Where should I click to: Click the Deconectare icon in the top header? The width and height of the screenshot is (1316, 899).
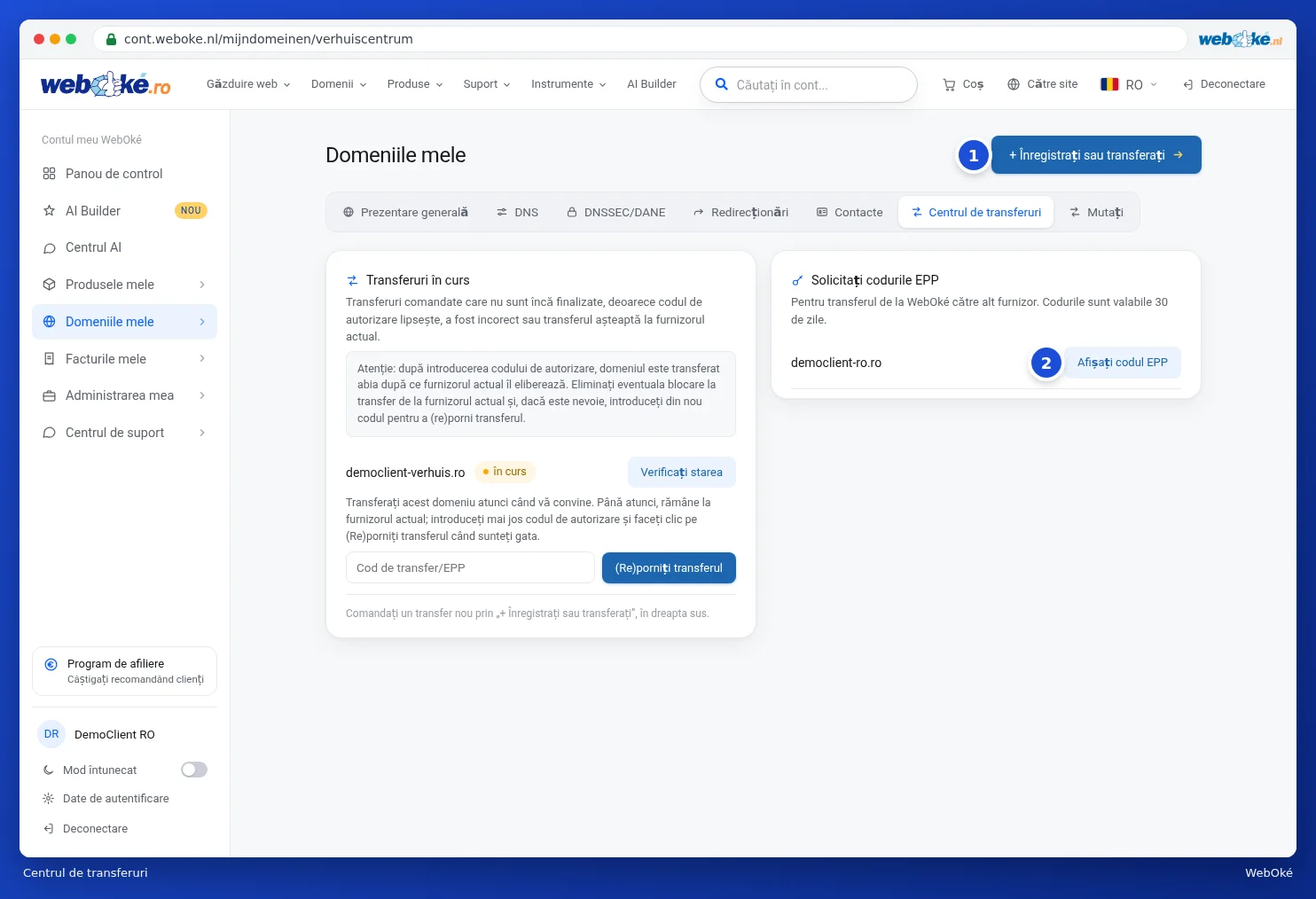(x=1187, y=84)
